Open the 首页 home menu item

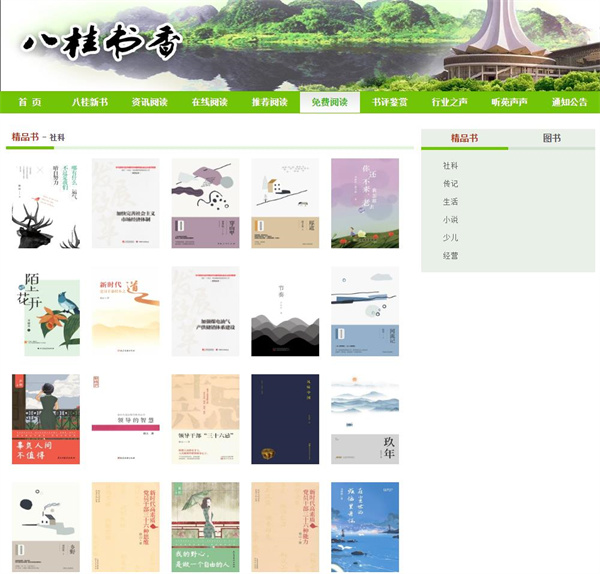pos(30,102)
